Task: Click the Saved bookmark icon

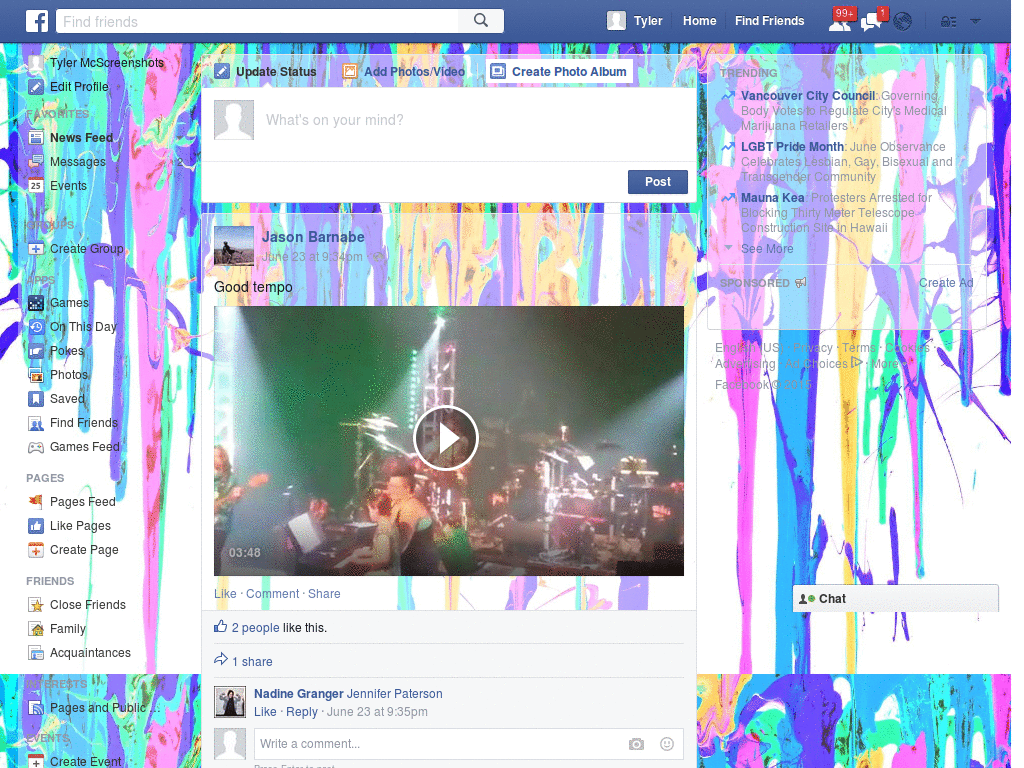Action: (x=36, y=399)
